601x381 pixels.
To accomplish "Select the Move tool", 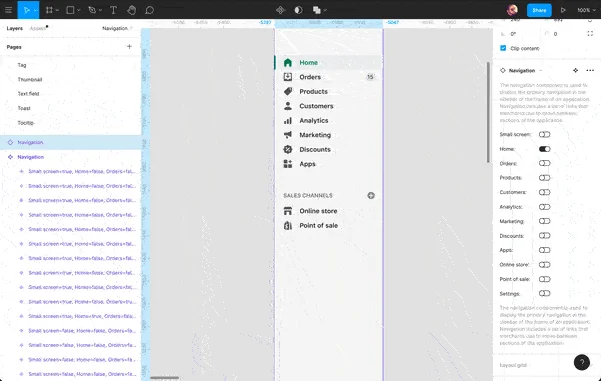I will (26, 10).
